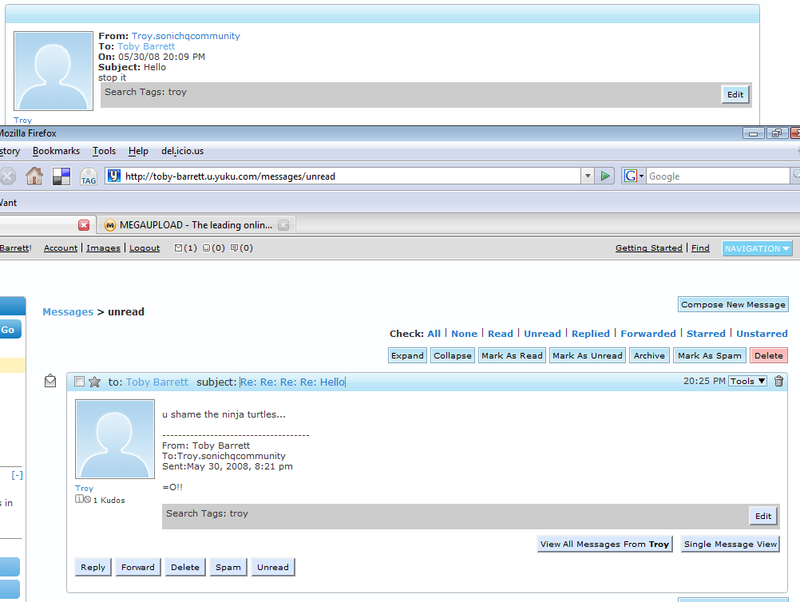The width and height of the screenshot is (800, 602).
Task: Switch to the MEGAUPLOAD tab
Action: [195, 225]
